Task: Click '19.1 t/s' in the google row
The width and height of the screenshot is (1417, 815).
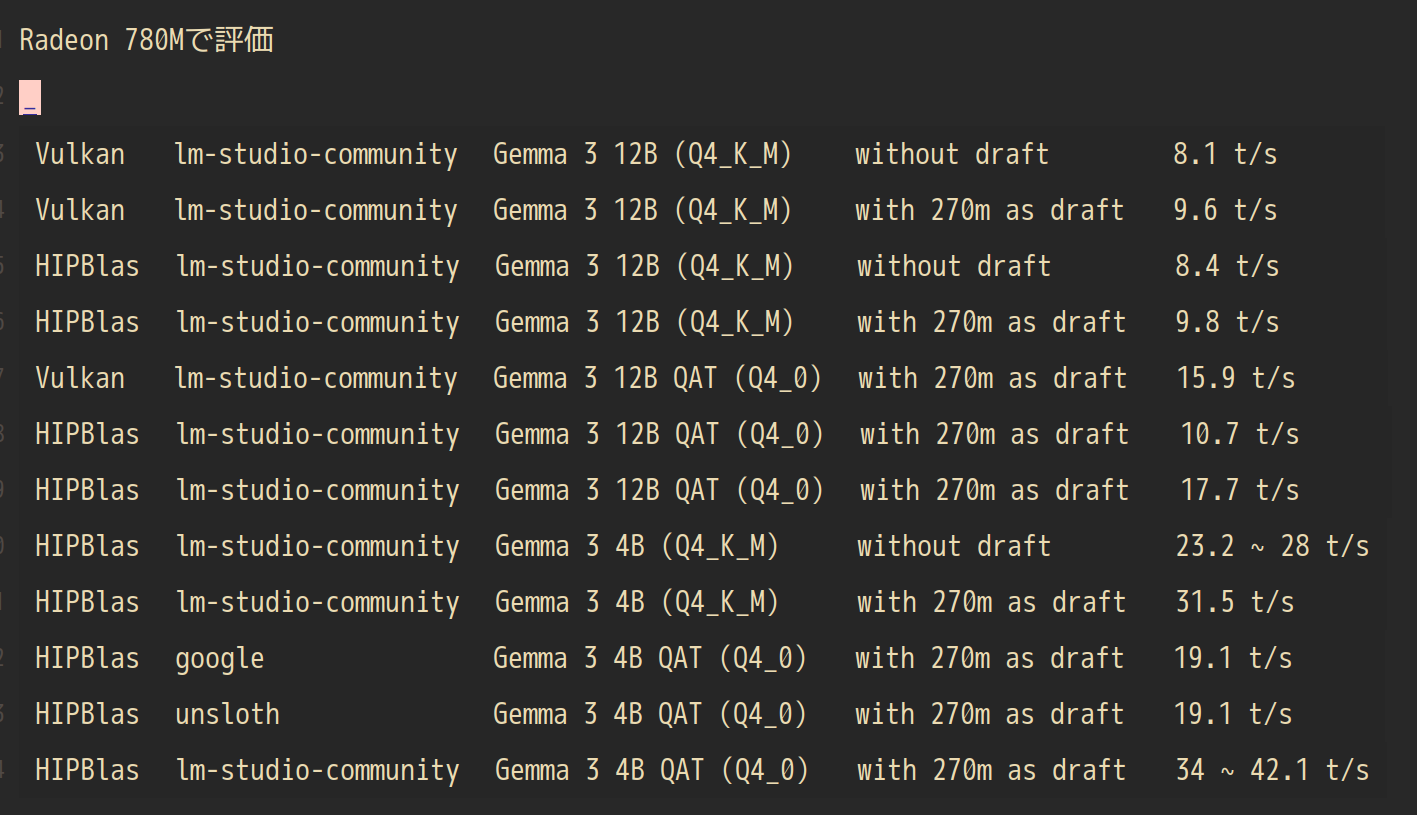Action: coord(1233,658)
